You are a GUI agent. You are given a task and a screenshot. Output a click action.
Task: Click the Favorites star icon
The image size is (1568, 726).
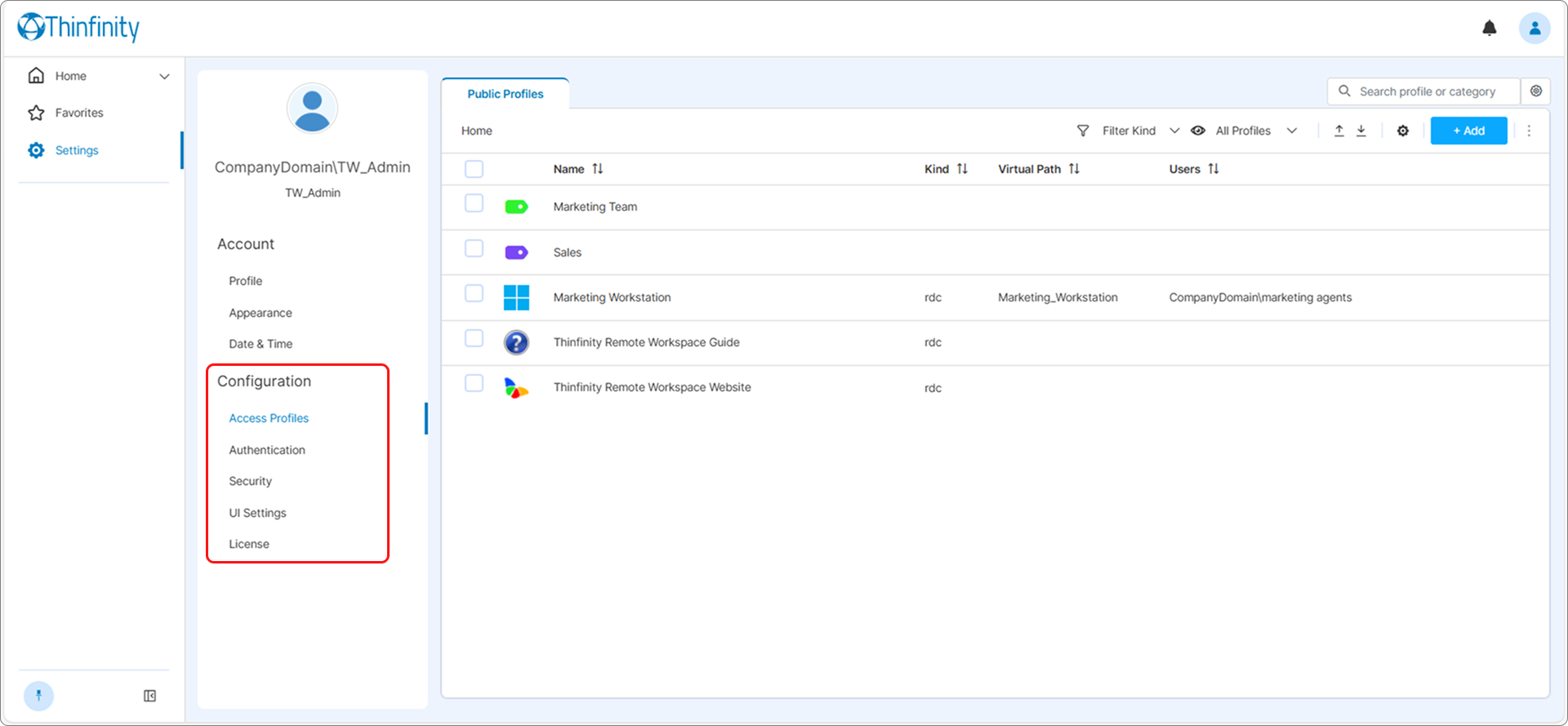(36, 113)
